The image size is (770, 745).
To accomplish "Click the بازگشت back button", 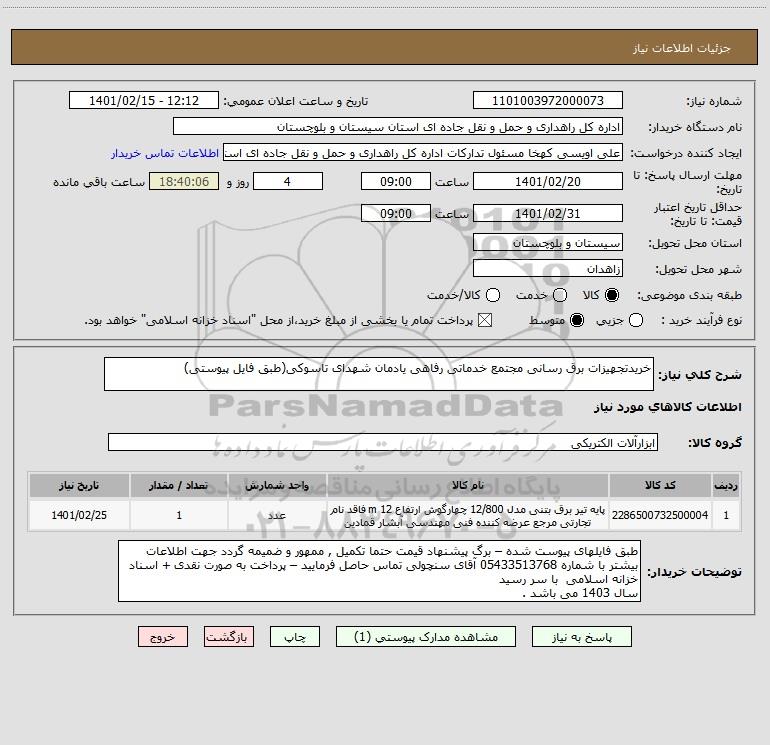I will coord(229,637).
